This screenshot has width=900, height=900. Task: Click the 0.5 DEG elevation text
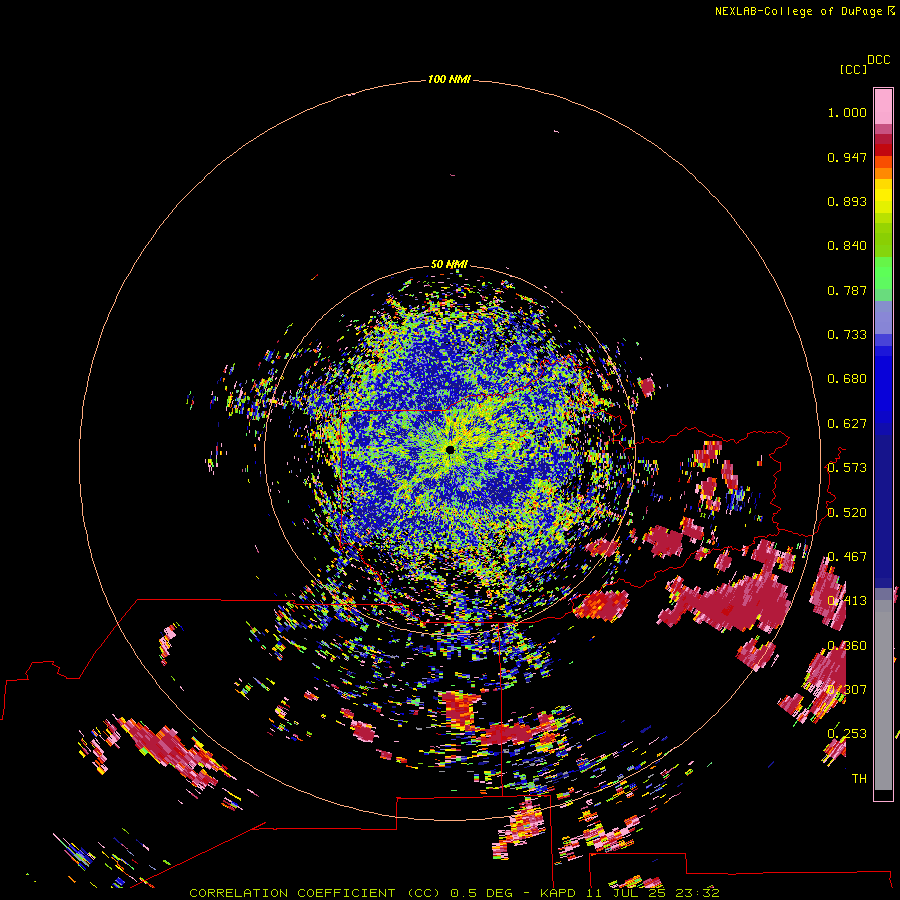point(481,893)
